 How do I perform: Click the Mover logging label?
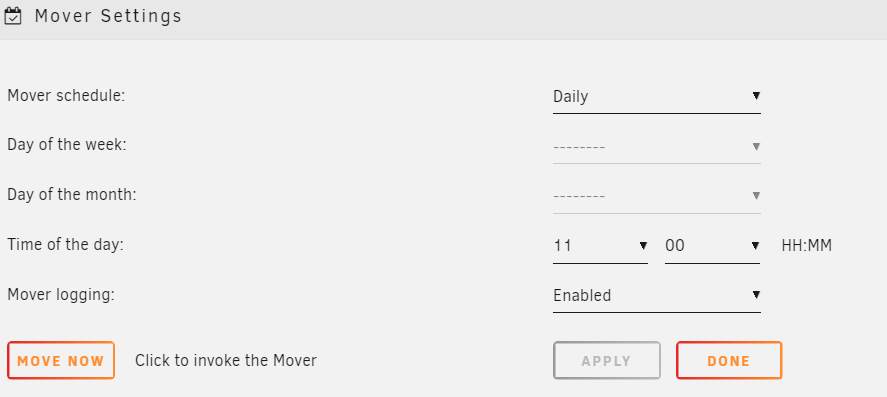point(61,295)
